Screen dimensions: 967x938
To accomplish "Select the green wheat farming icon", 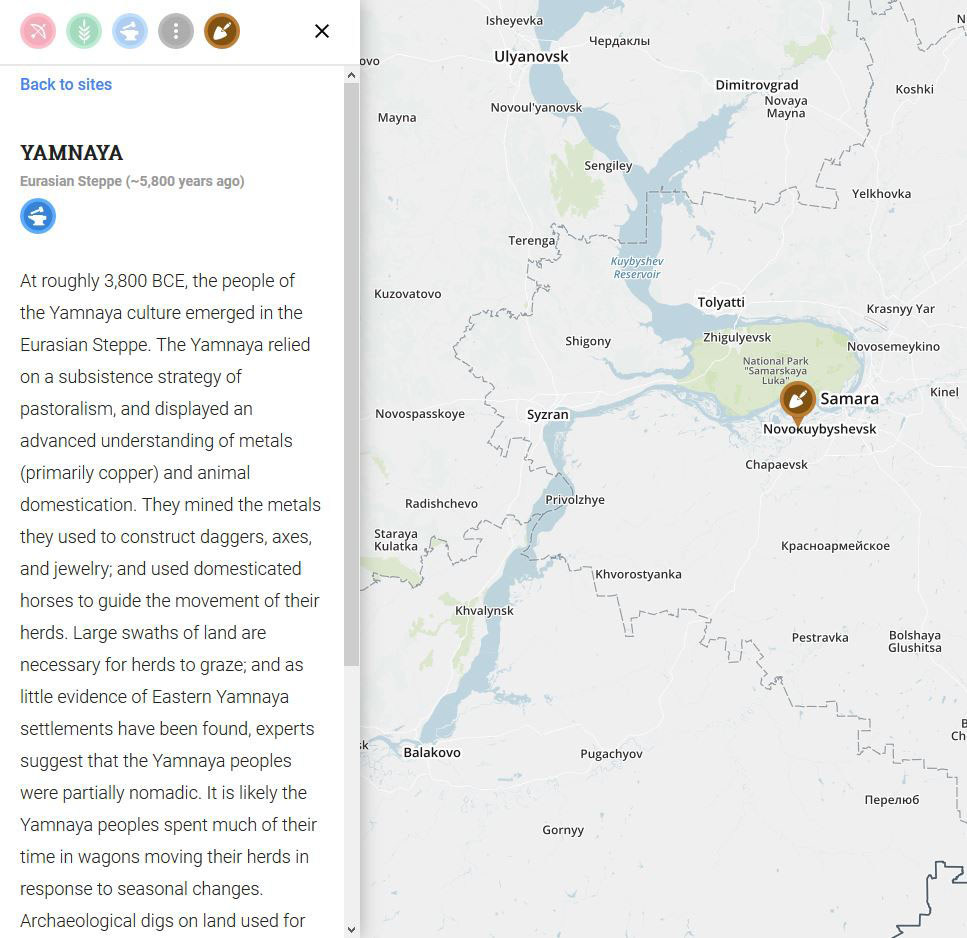I will click(x=84, y=31).
